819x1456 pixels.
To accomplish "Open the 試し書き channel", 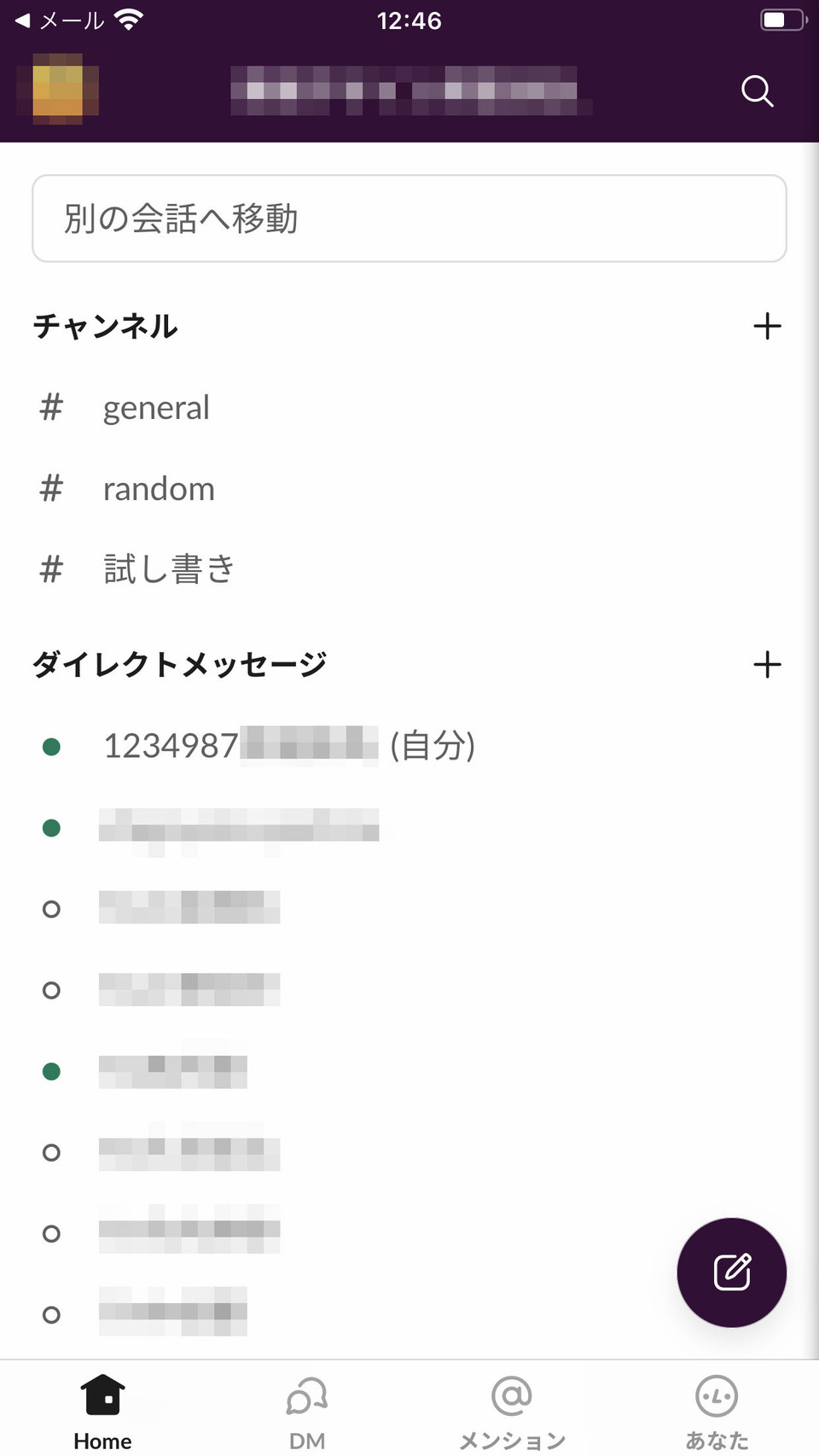I will 169,569.
